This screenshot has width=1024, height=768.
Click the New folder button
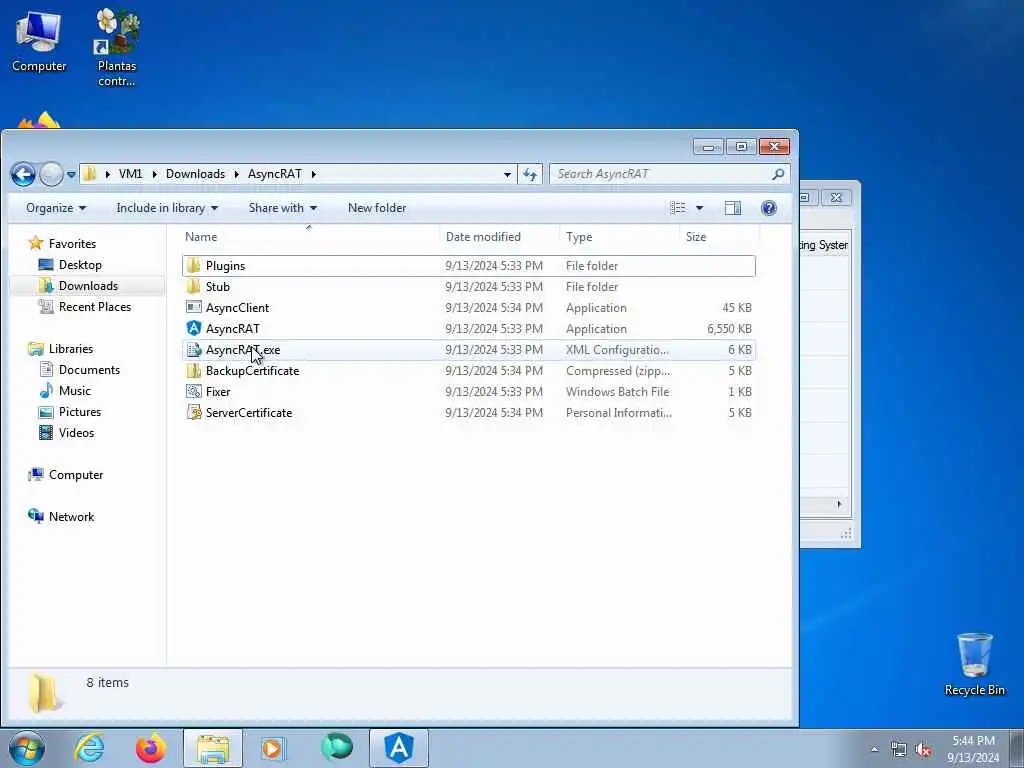[377, 208]
